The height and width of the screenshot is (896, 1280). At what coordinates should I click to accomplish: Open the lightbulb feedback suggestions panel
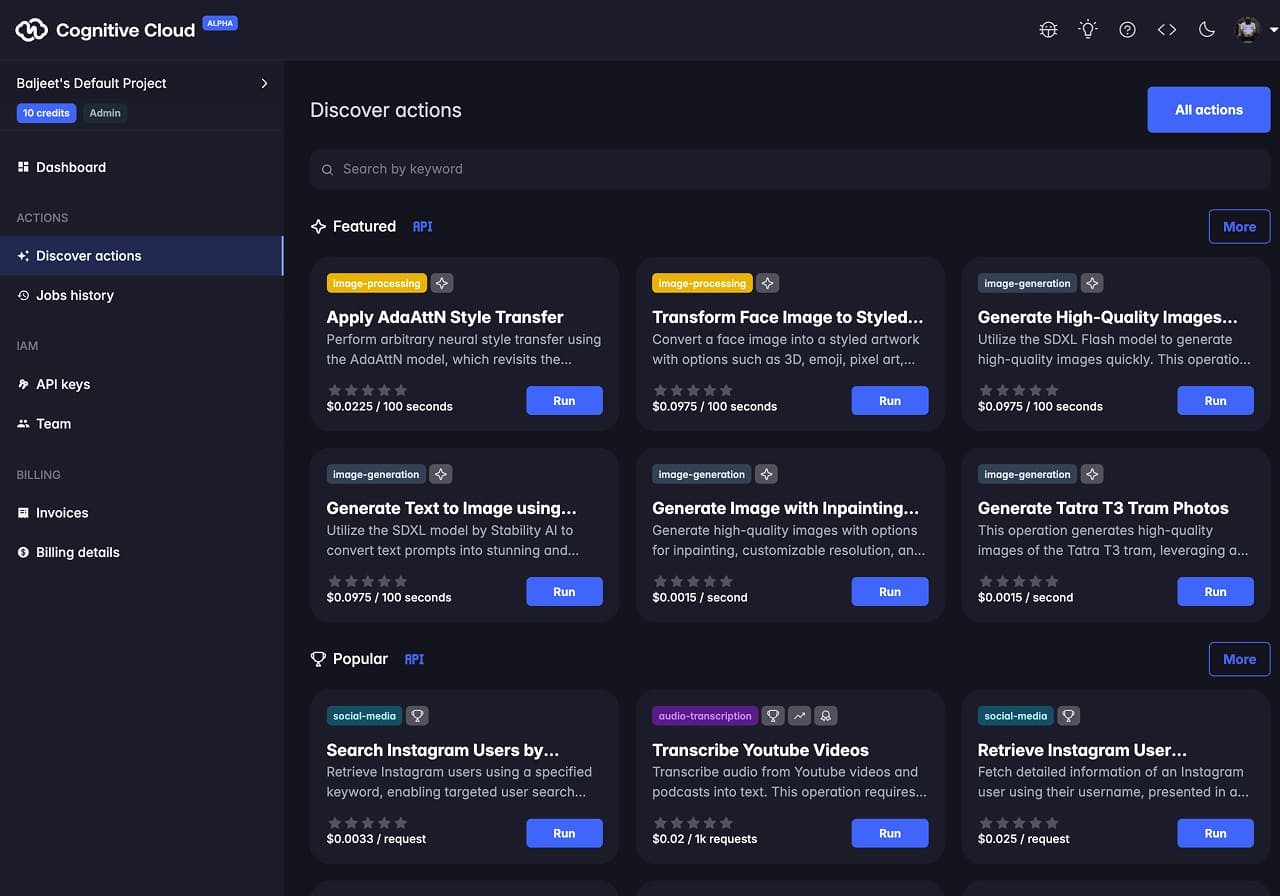tap(1087, 29)
